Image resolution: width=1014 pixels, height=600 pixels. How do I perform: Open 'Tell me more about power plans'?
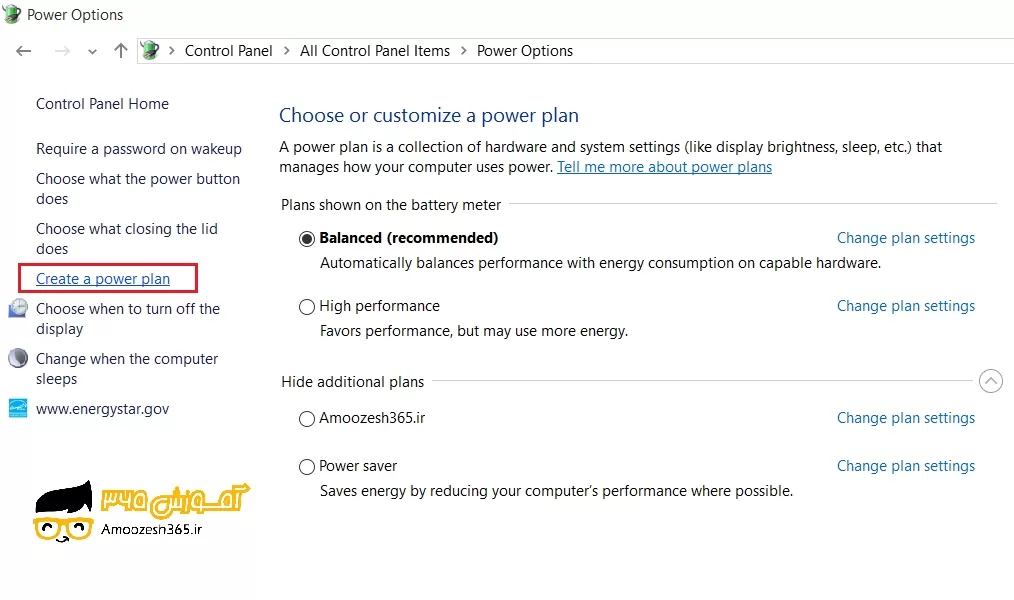[x=664, y=167]
